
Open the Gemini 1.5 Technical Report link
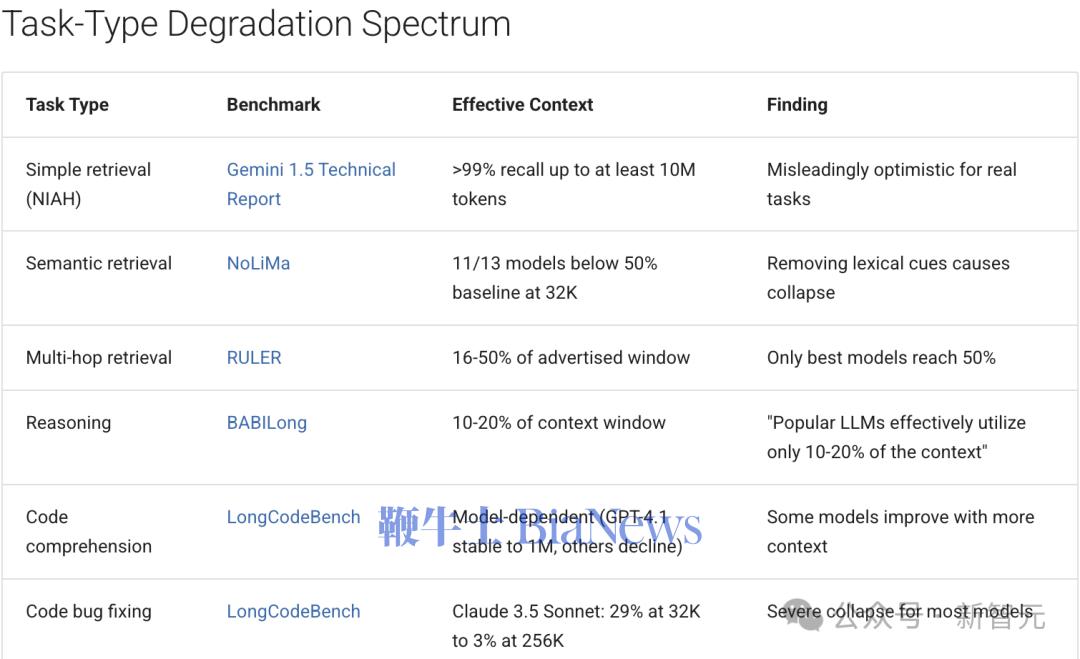[x=311, y=184]
